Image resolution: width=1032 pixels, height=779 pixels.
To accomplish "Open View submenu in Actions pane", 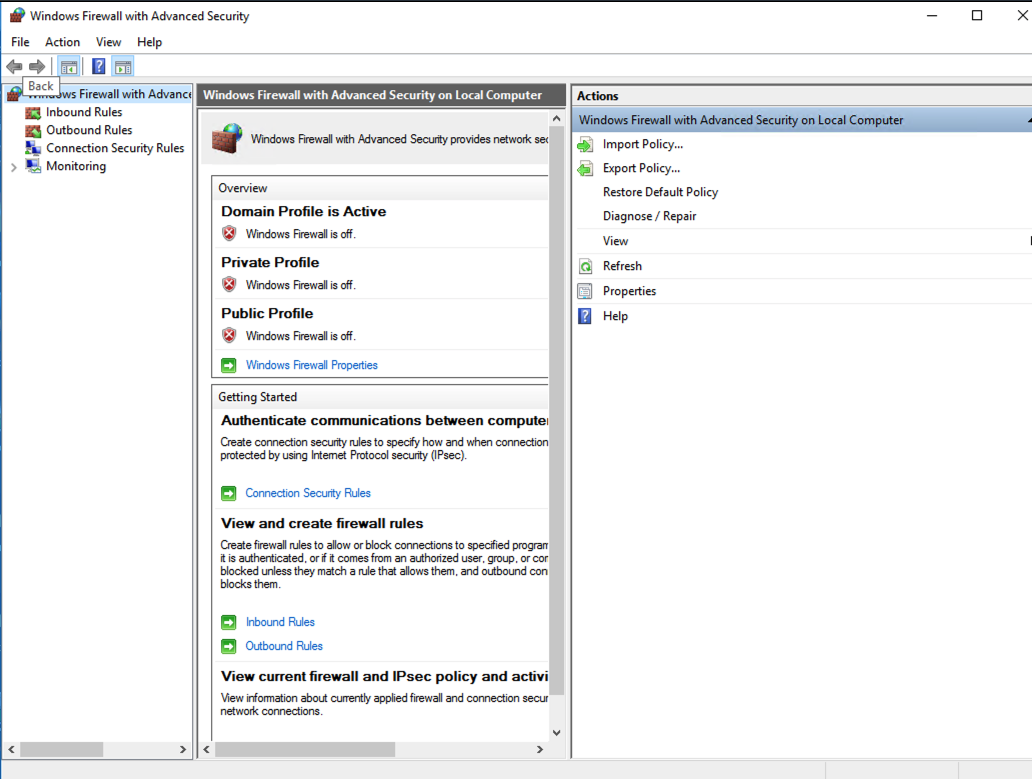I will point(615,241).
